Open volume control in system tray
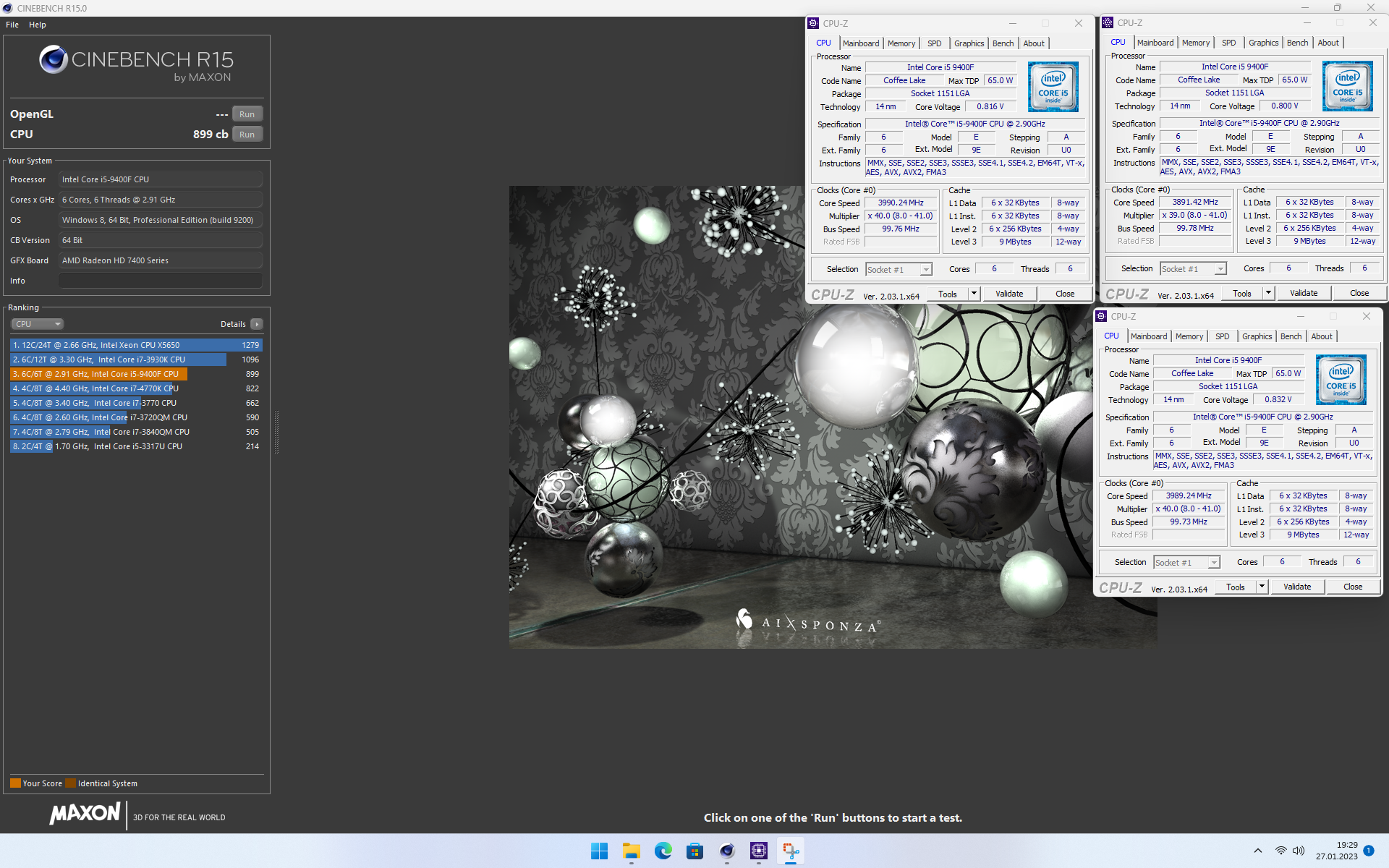The height and width of the screenshot is (868, 1389). [1299, 851]
